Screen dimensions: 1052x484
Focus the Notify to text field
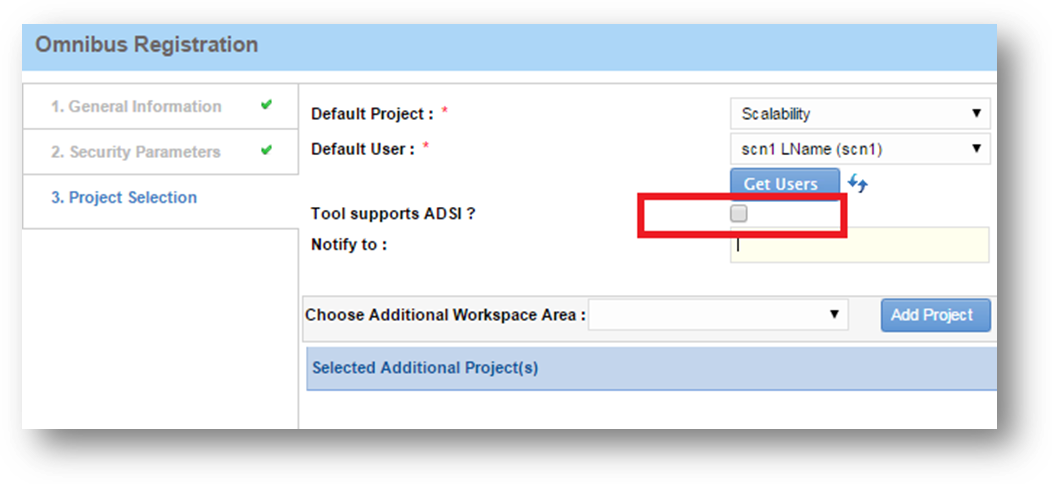click(x=859, y=245)
